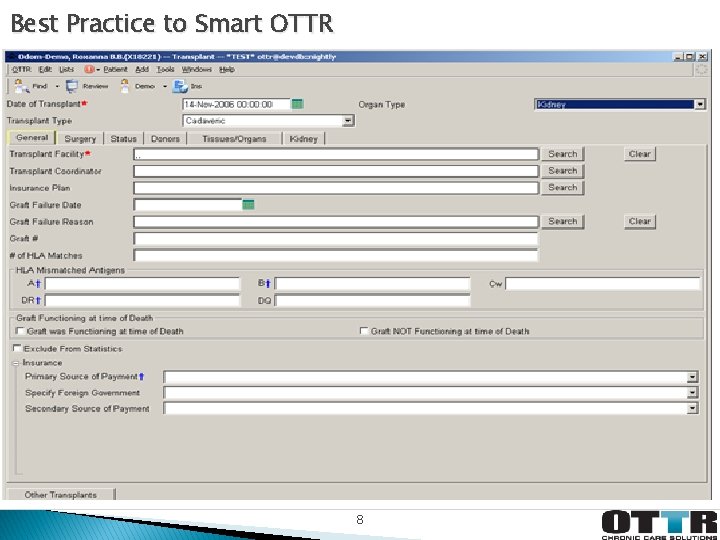Click the Graft Failure Reason field
Image resolution: width=720 pixels, height=540 pixels.
(336, 222)
